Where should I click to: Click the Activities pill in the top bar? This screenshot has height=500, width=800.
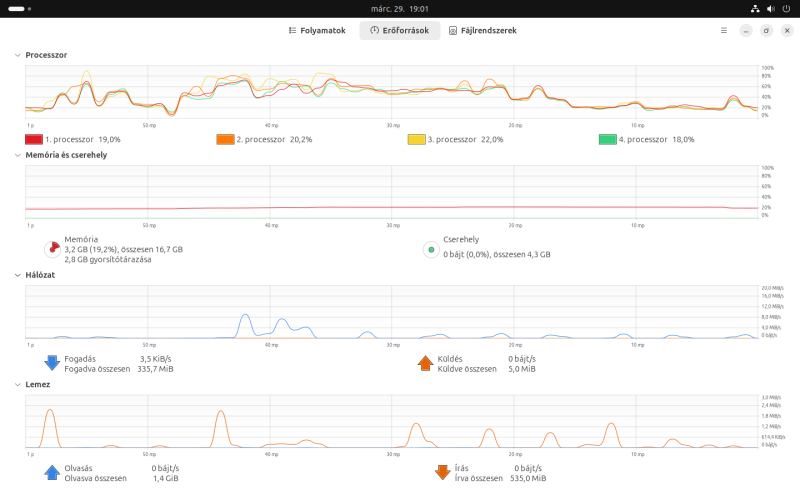pos(19,9)
